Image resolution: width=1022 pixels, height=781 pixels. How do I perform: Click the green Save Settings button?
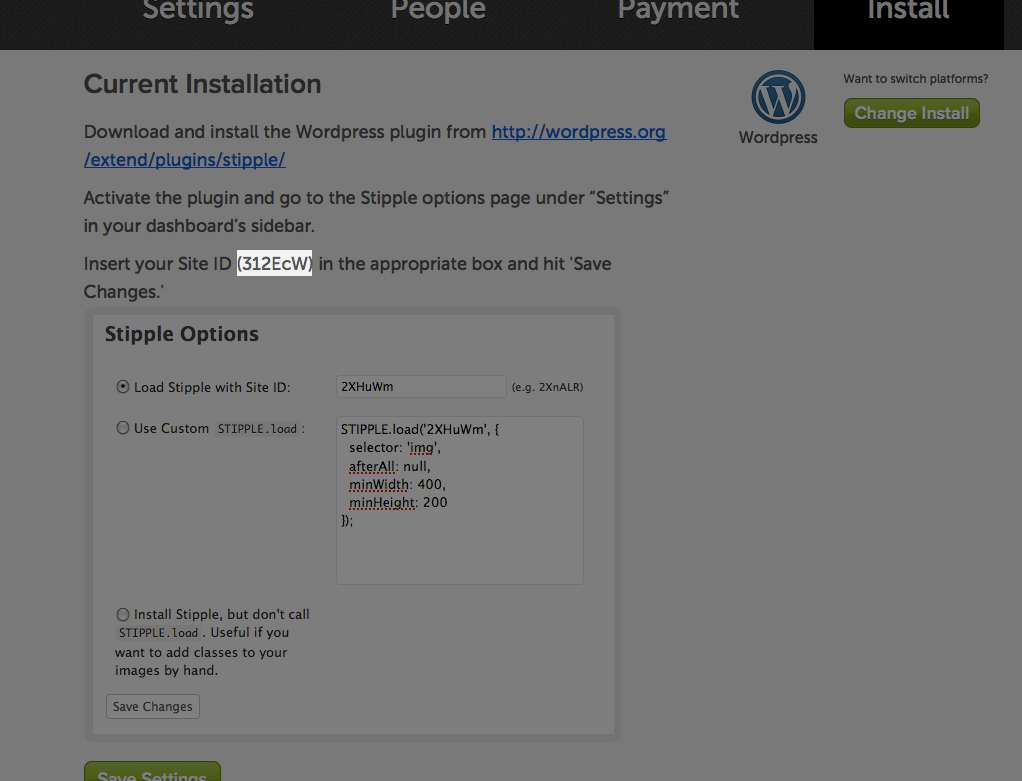coord(152,771)
